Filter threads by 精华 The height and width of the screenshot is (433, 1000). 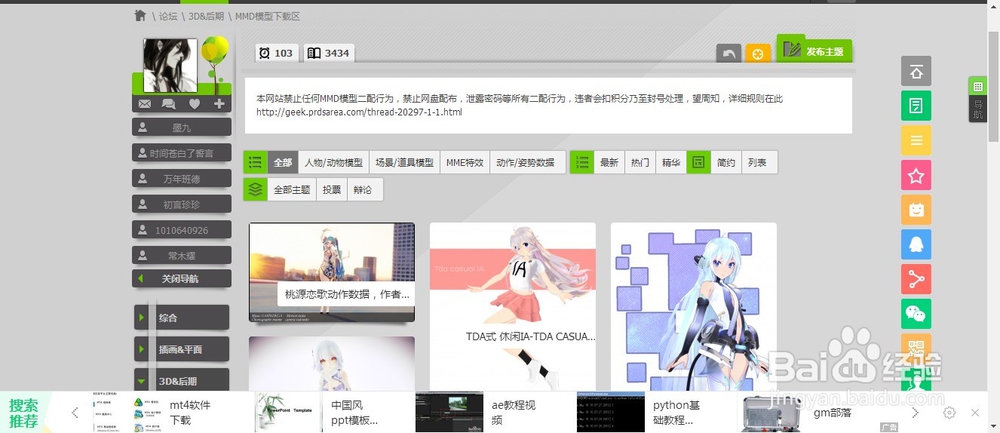(671, 163)
